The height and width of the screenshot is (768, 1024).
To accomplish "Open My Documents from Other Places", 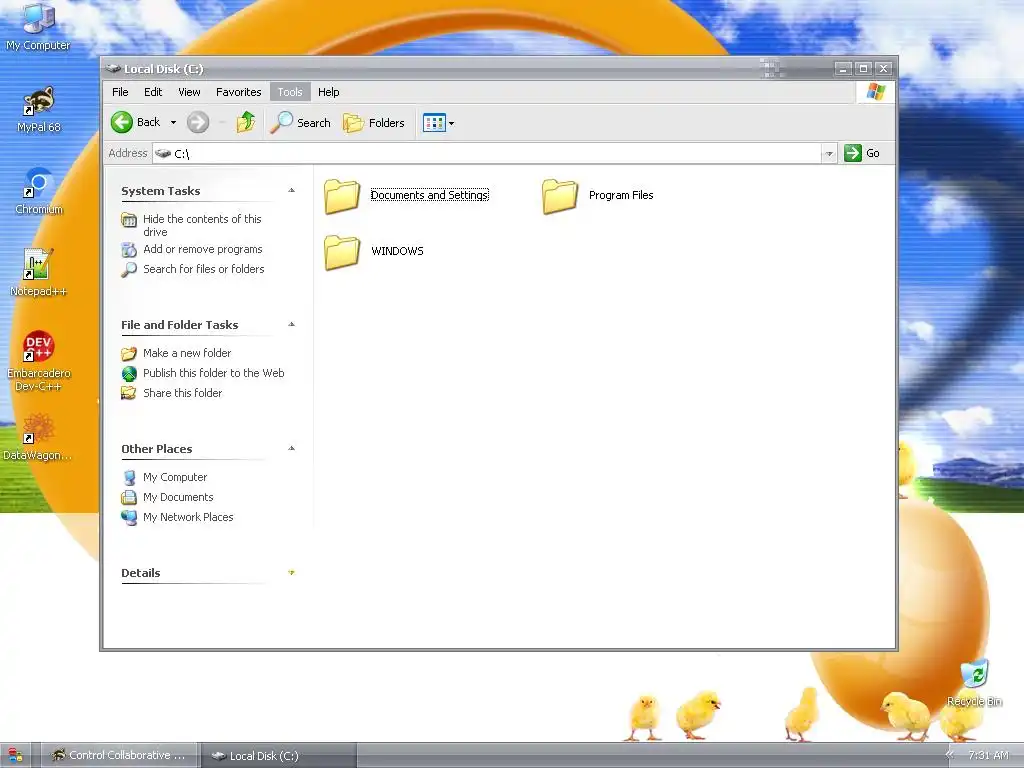I will click(178, 497).
